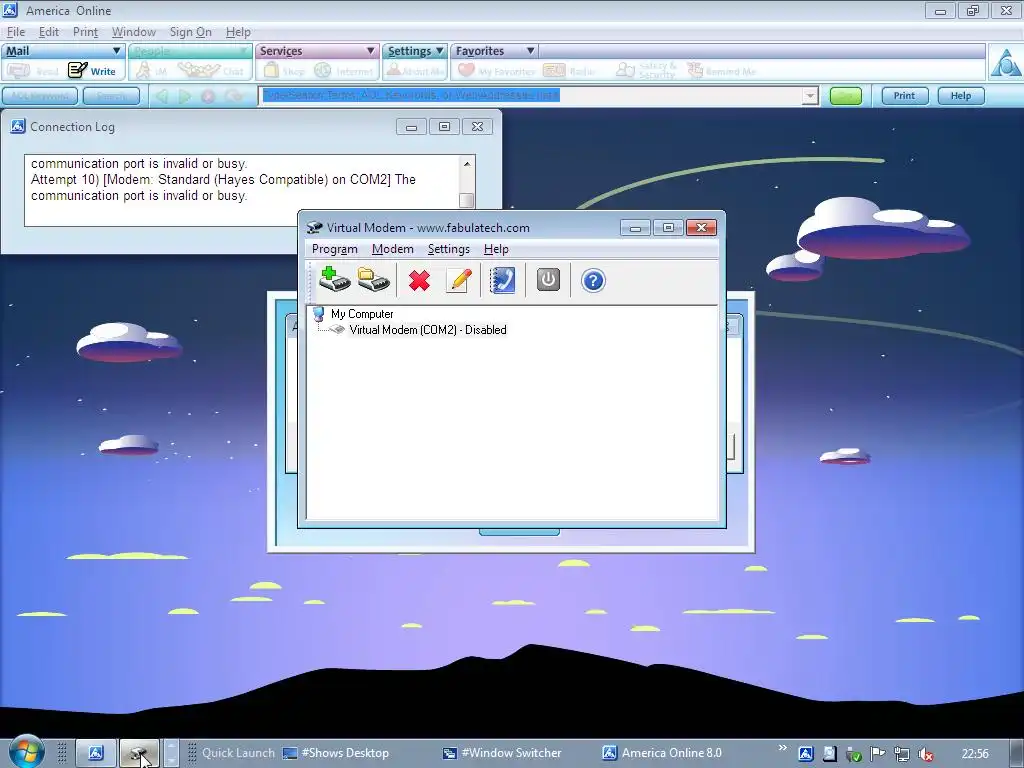Click the Virtual Modem taskbar button
The height and width of the screenshot is (768, 1024).
139,754
